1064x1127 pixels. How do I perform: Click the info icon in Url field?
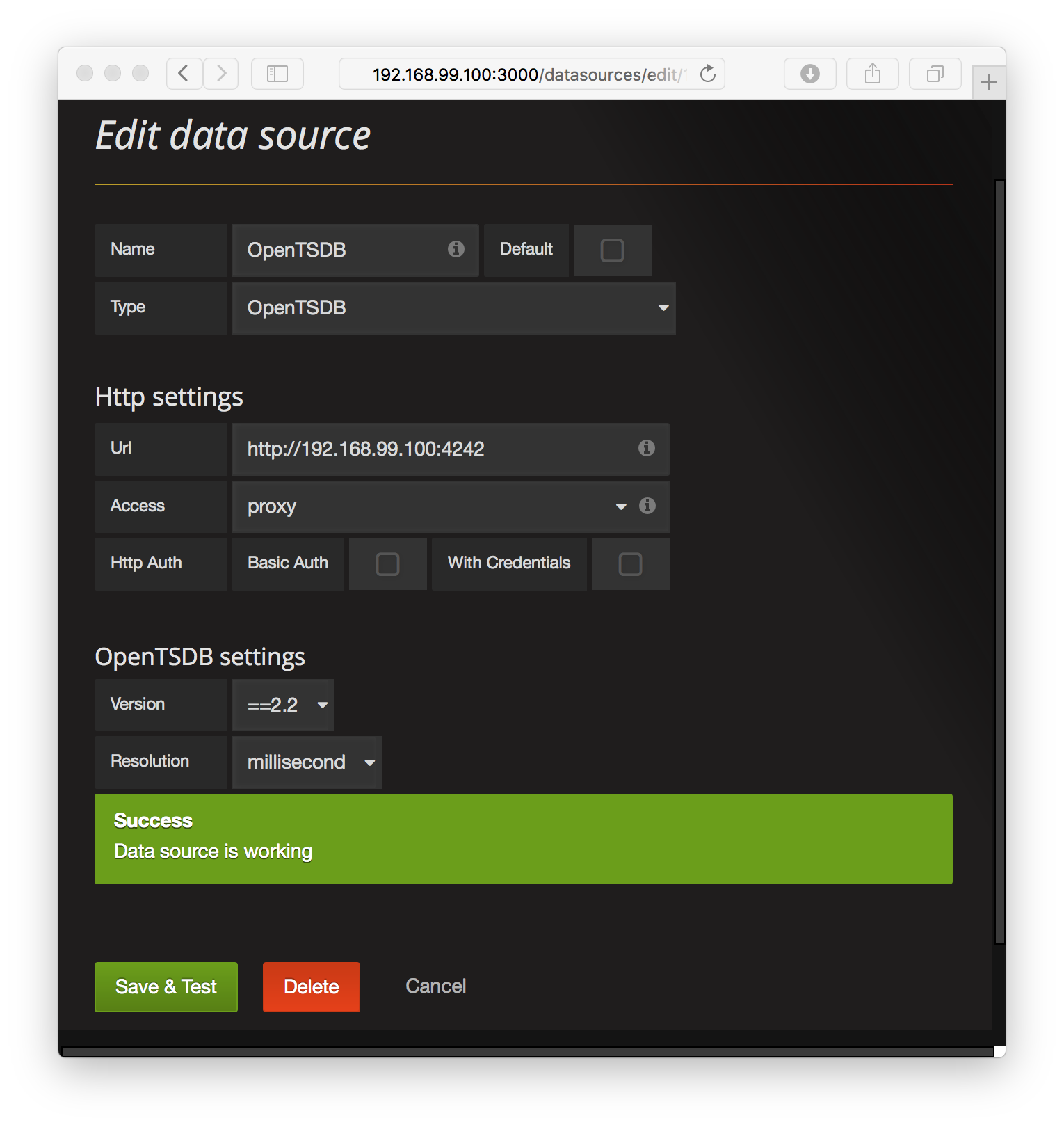click(x=647, y=448)
